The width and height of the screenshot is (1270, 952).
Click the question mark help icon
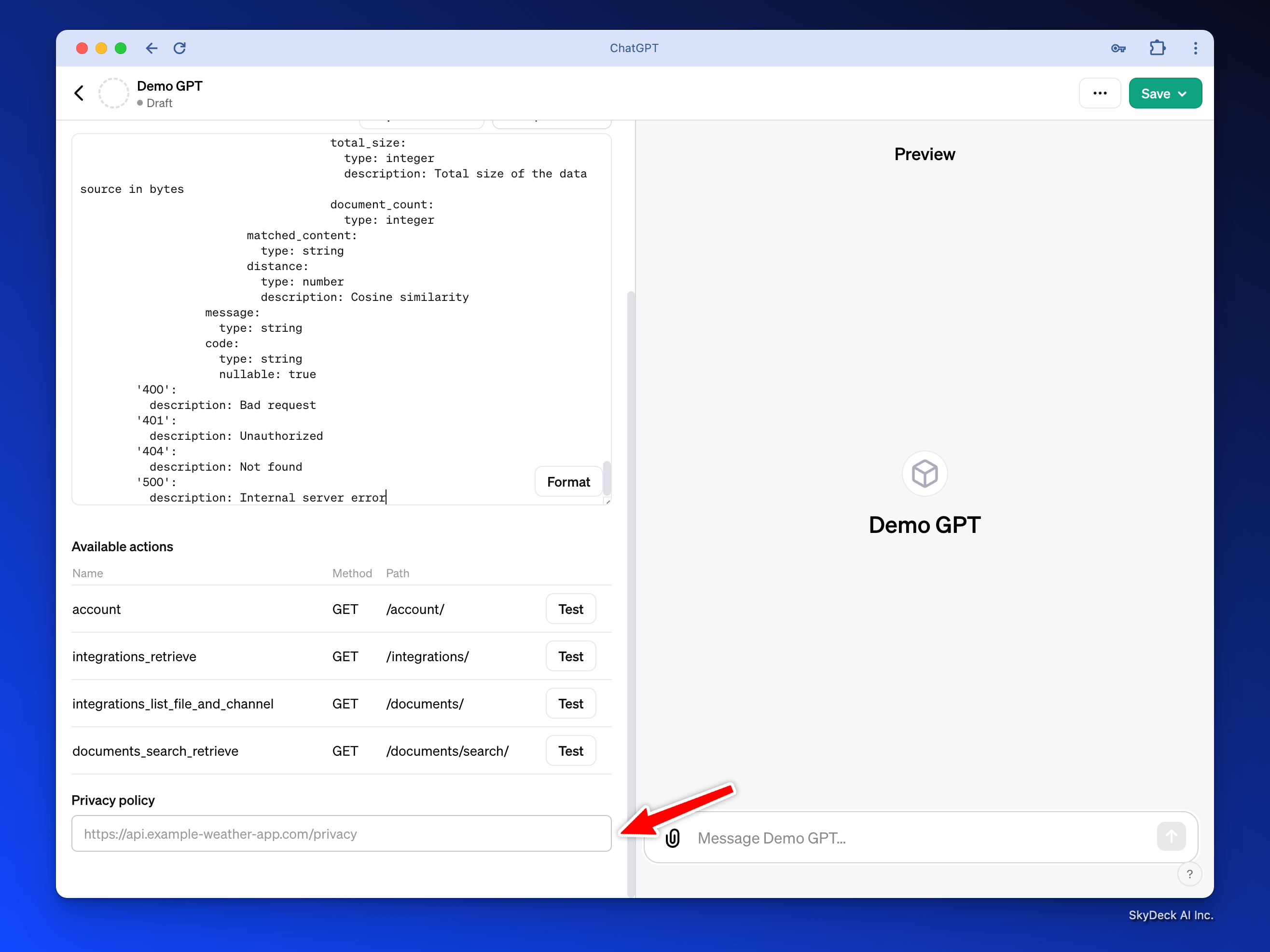1189,874
